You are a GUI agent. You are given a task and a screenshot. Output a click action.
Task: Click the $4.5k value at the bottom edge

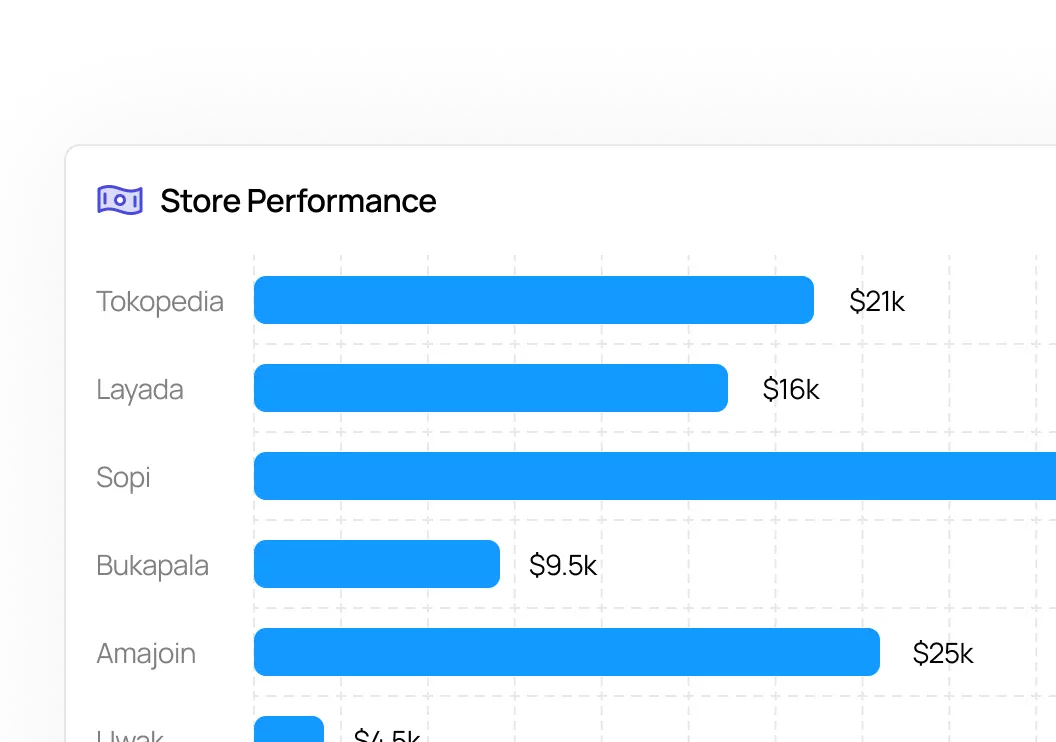387,736
